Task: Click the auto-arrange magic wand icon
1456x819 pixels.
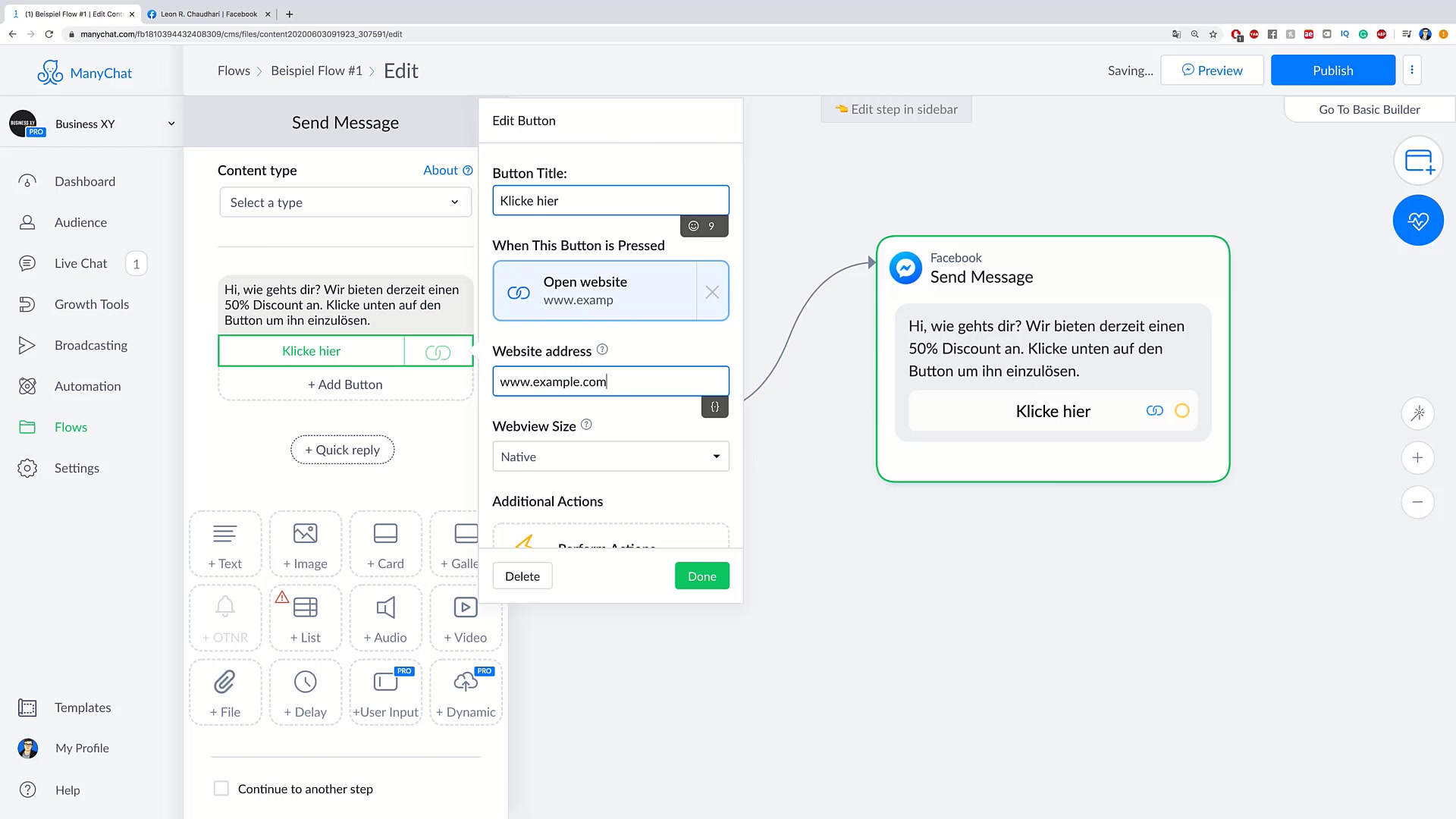Action: 1417,413
